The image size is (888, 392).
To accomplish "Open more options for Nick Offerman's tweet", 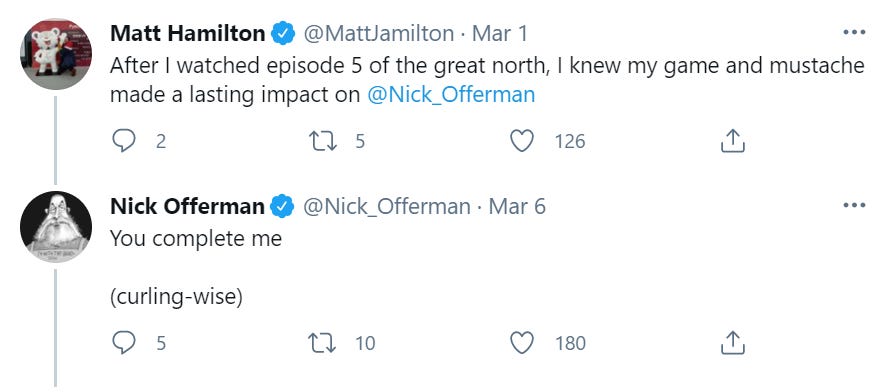I will click(854, 206).
